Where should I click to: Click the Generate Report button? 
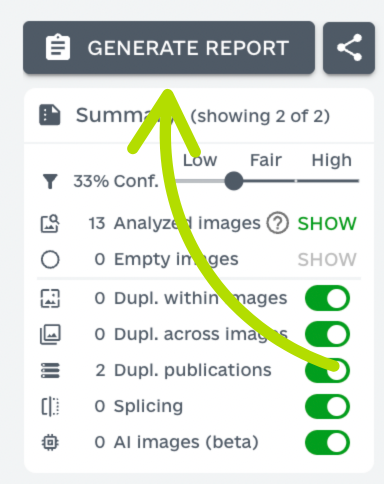pos(169,47)
